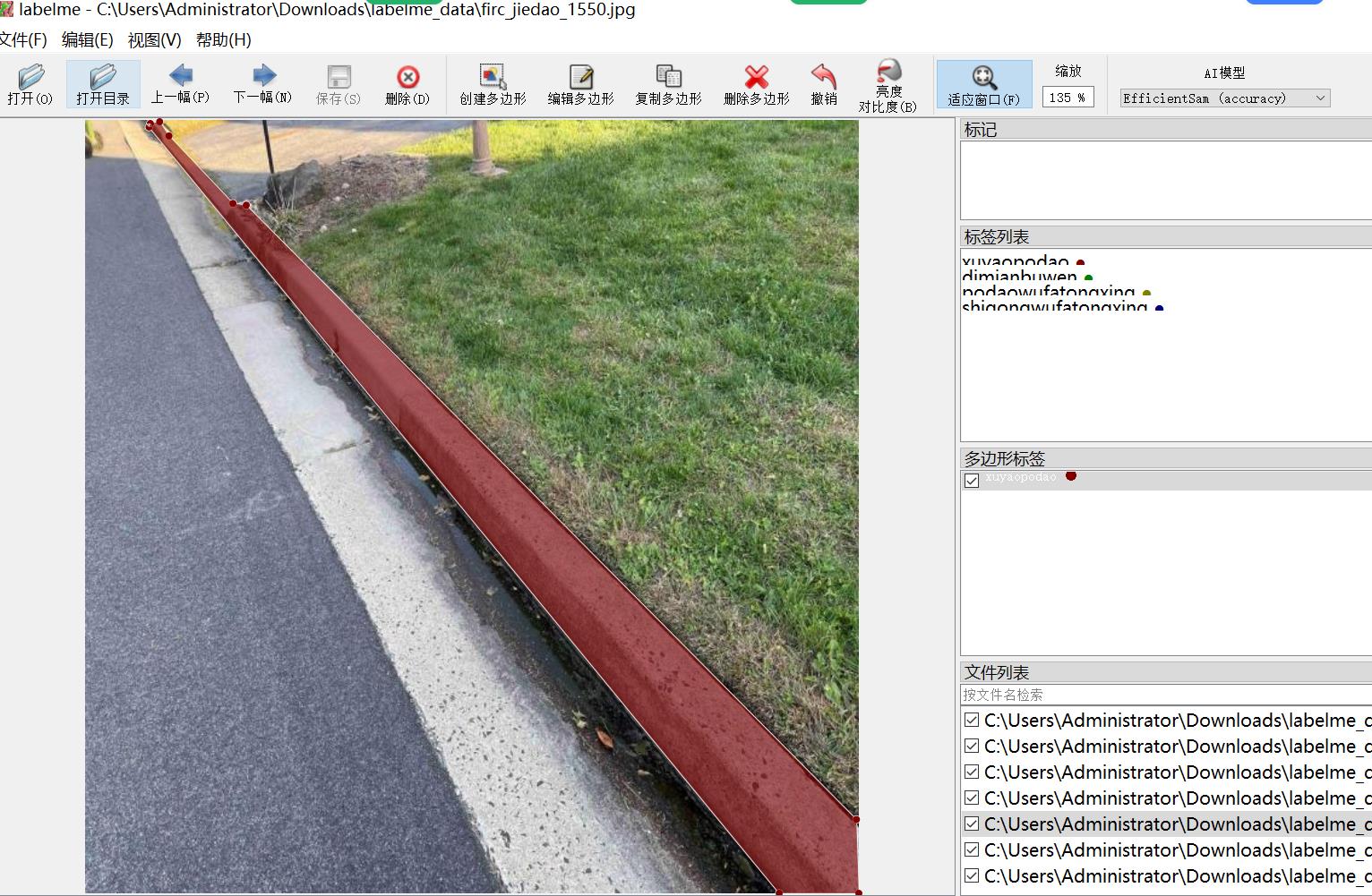Click the zoom percentage field
The height and width of the screenshot is (896, 1372).
pos(1068,98)
